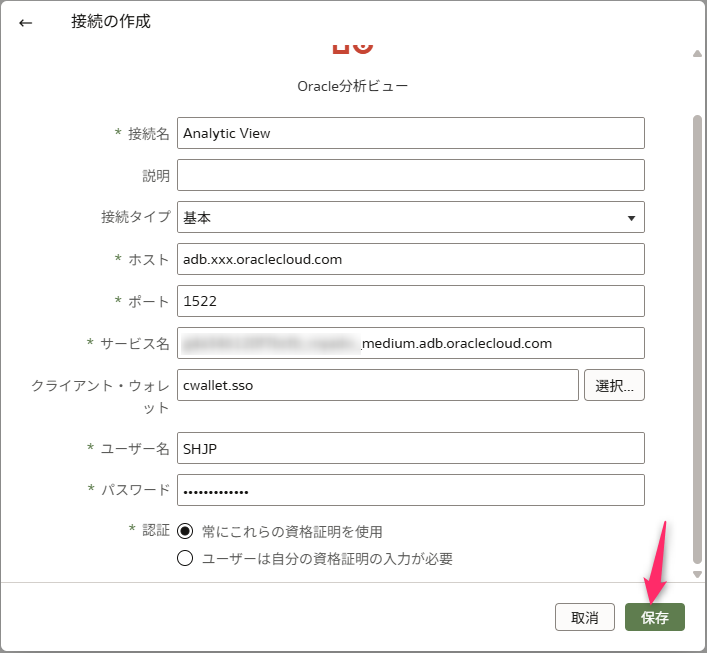Click the Oracle分析ビュー heading text

click(353, 86)
